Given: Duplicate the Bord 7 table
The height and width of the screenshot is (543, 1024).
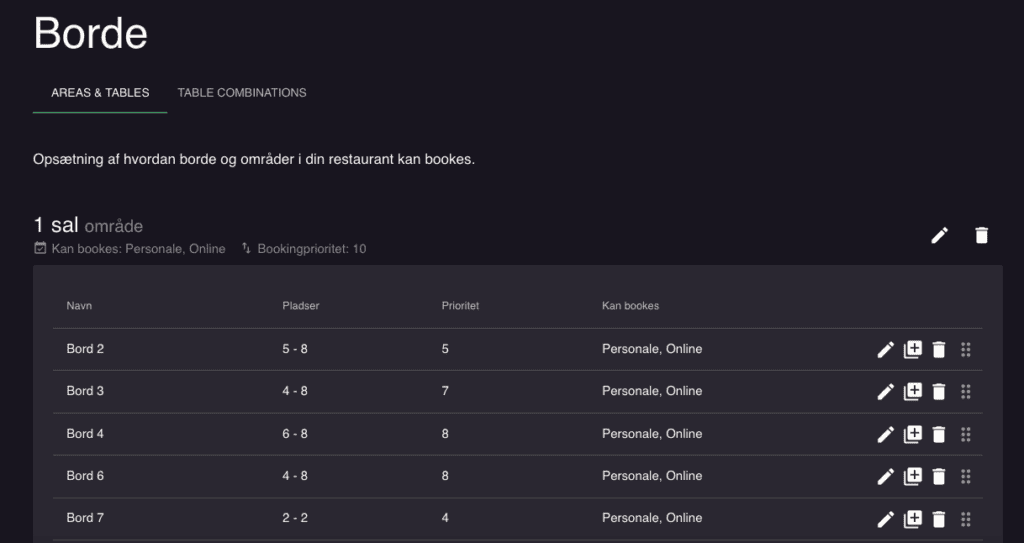Looking at the screenshot, I should [x=912, y=519].
